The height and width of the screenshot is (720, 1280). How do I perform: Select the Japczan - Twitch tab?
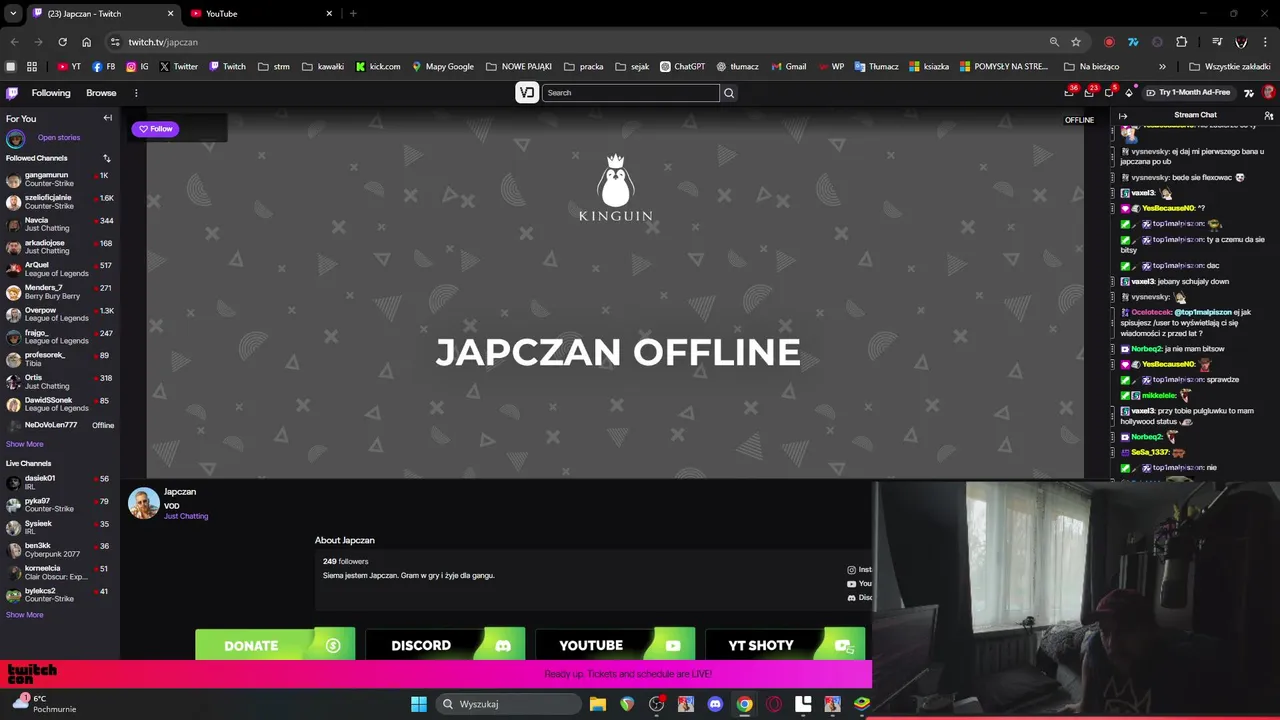(x=103, y=14)
